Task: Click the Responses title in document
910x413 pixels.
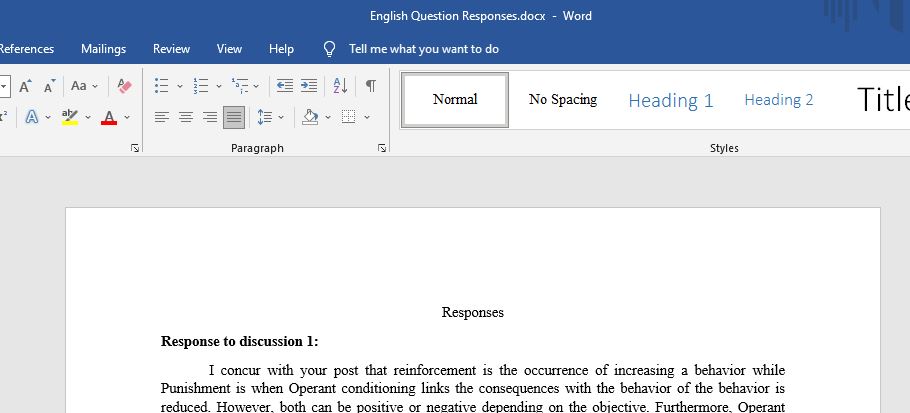Action: [472, 313]
